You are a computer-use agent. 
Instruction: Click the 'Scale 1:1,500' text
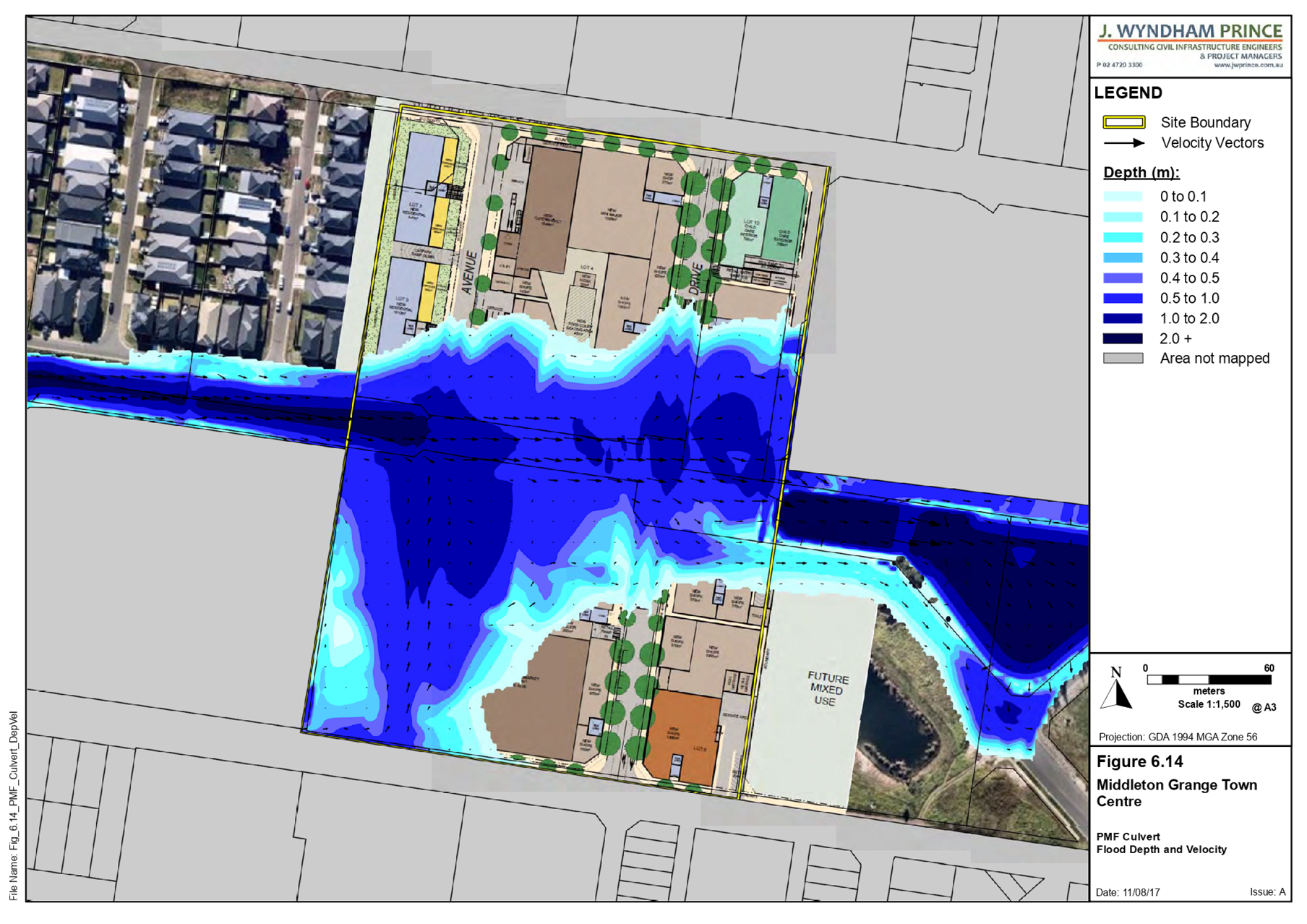click(x=1209, y=704)
